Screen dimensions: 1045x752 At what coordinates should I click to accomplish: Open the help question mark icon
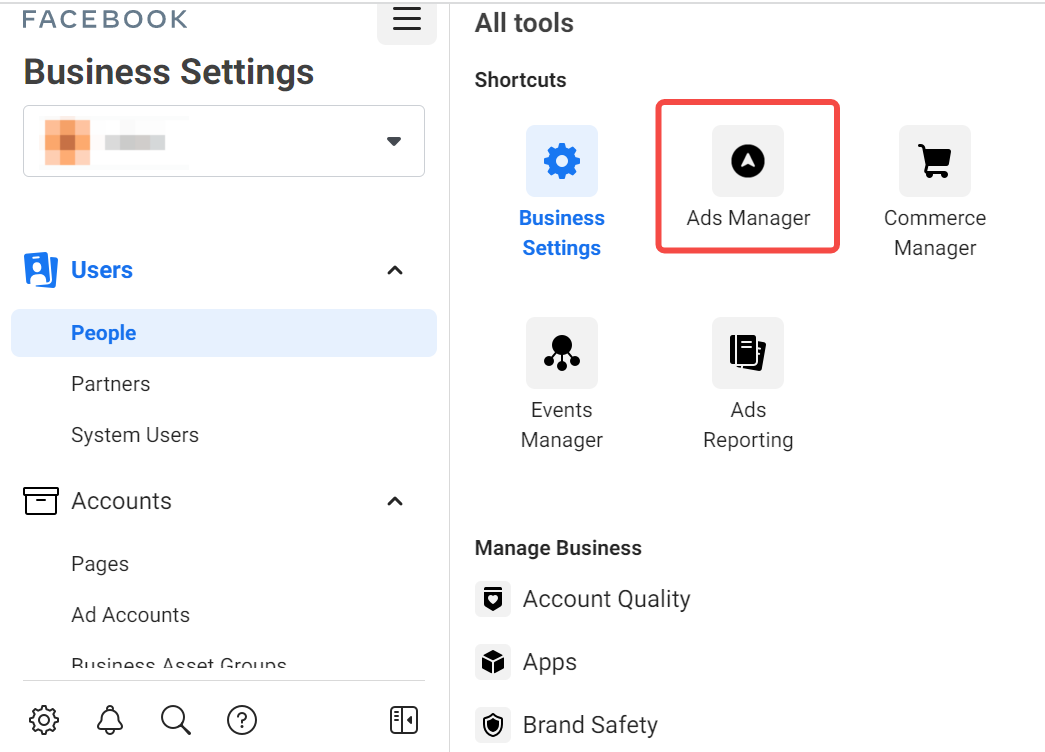click(x=242, y=720)
